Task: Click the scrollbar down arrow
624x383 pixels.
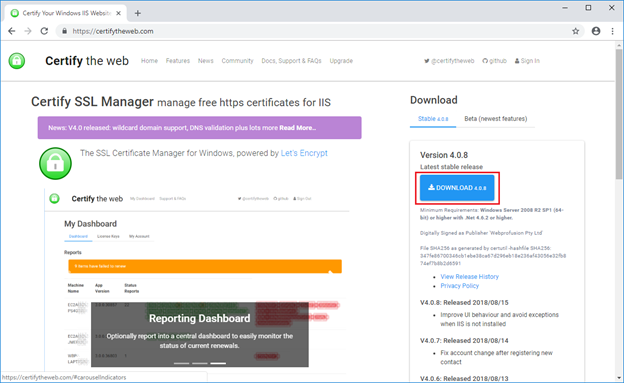Action: tap(619, 378)
